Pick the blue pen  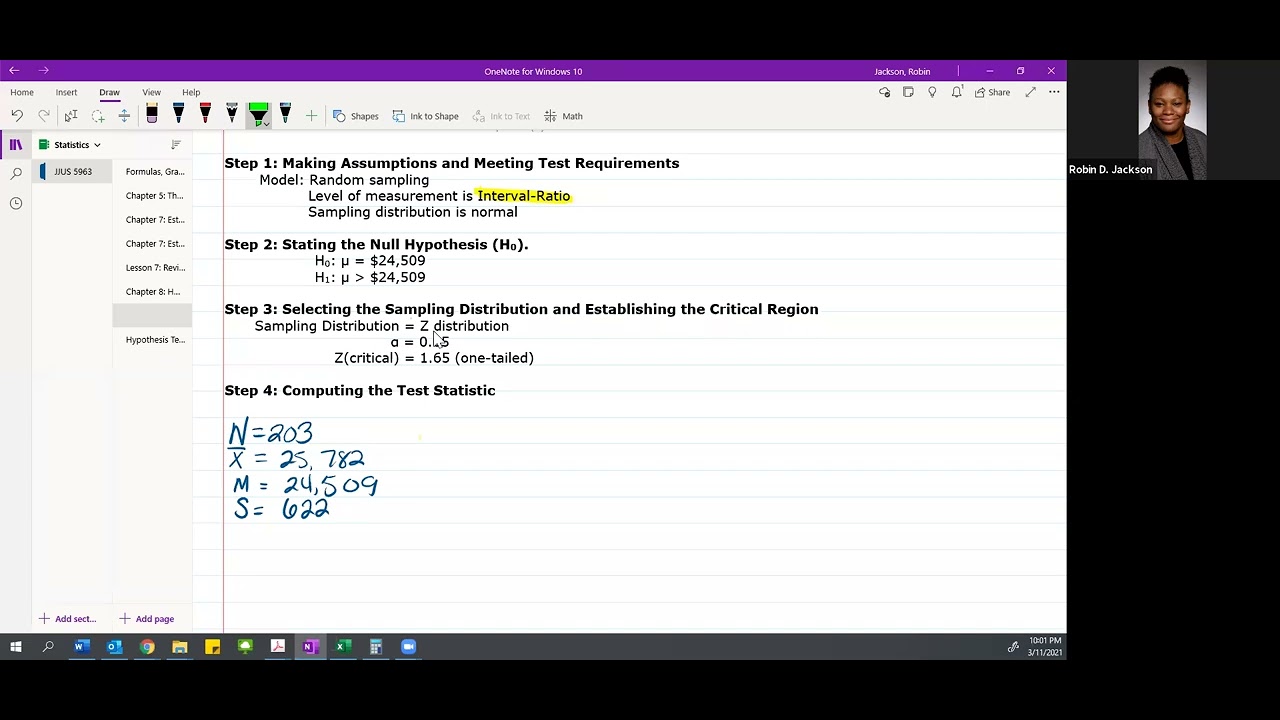click(178, 115)
